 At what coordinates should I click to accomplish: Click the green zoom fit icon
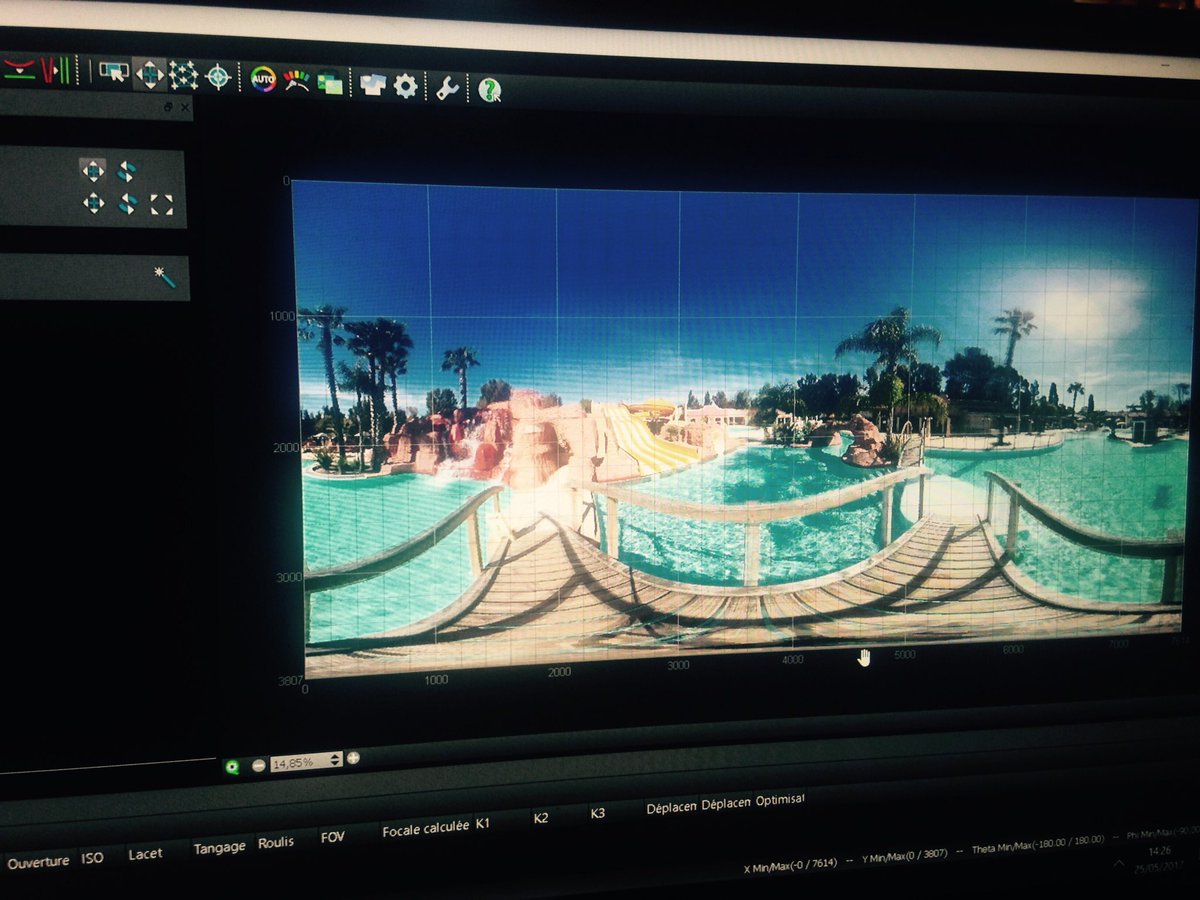233,767
